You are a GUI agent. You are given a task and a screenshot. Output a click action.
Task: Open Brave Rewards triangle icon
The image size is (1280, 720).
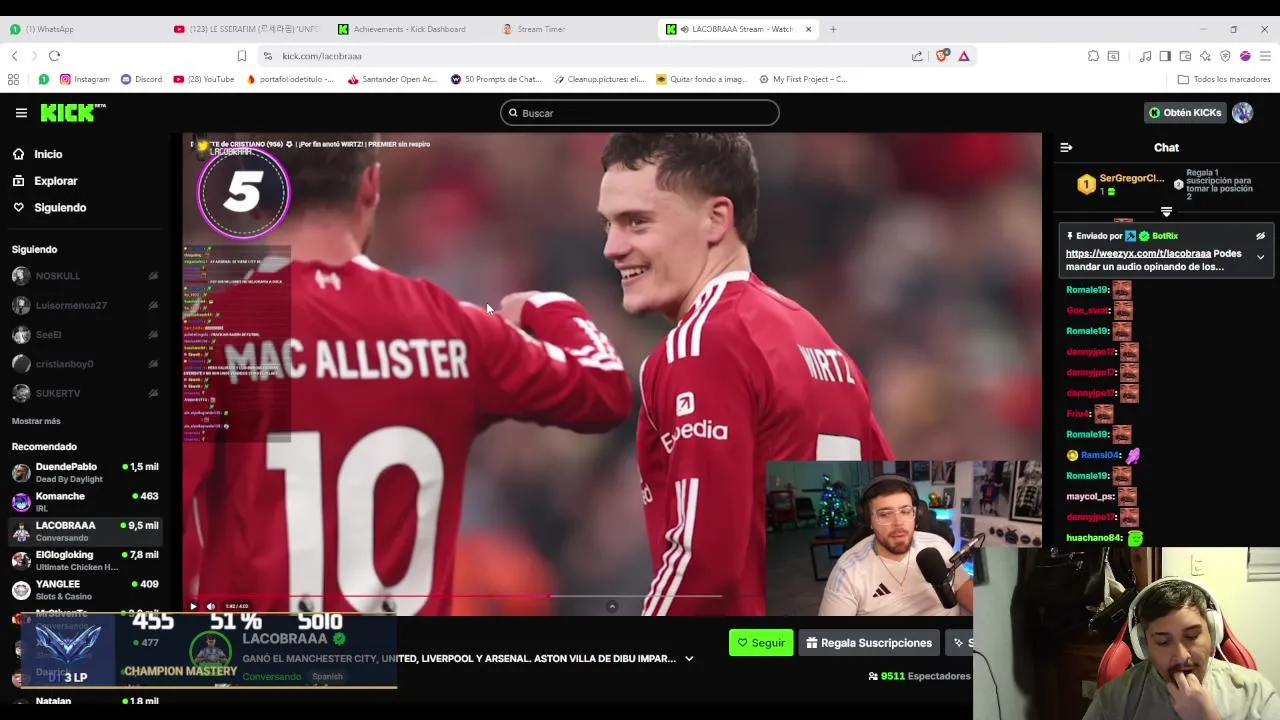point(964,56)
